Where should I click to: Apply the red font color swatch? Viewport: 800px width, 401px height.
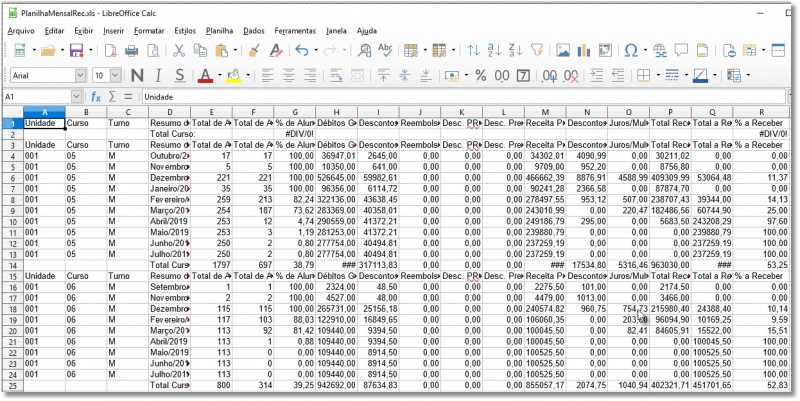click(204, 75)
